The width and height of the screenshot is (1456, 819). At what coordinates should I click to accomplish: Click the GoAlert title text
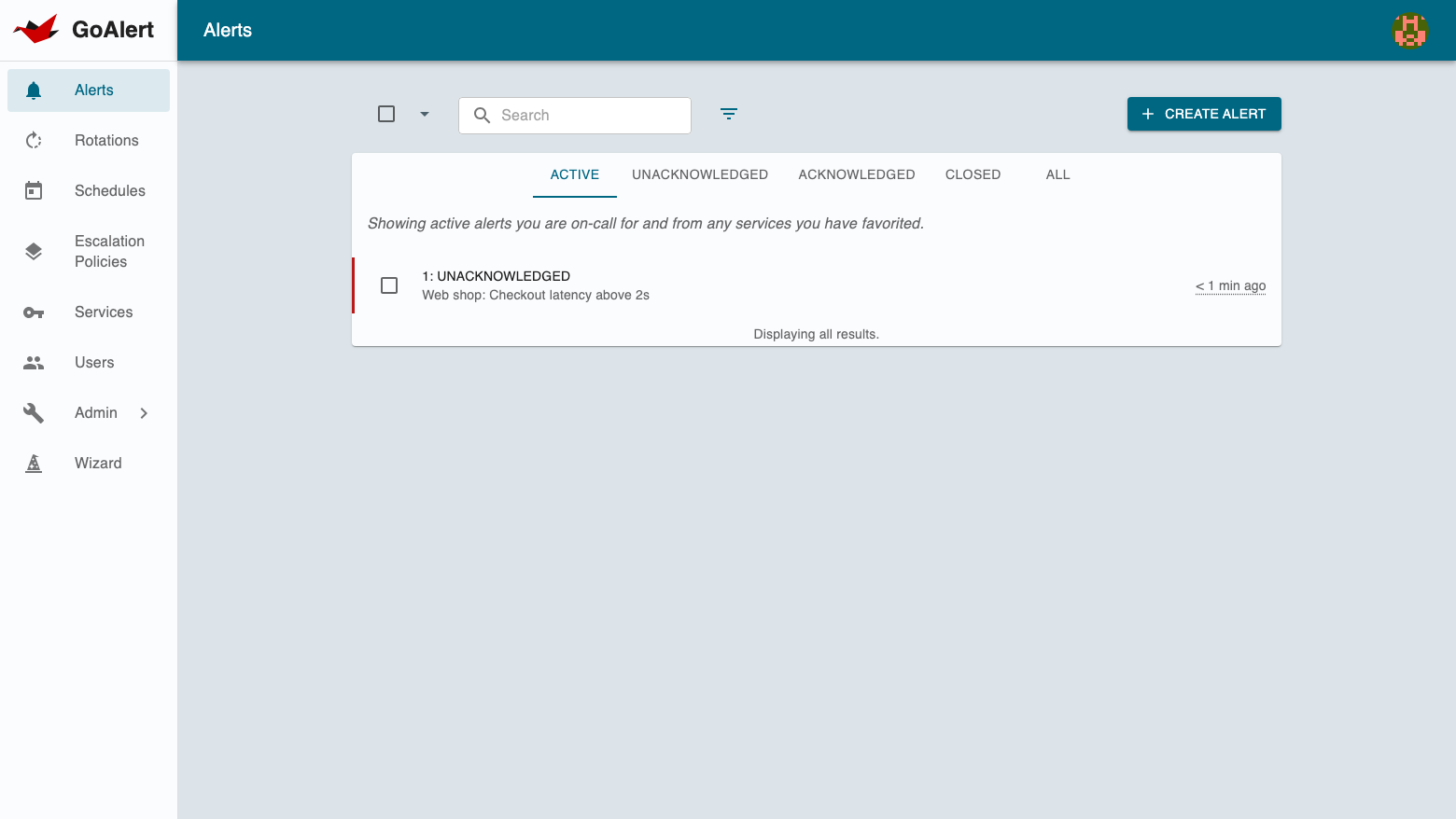pos(113,30)
